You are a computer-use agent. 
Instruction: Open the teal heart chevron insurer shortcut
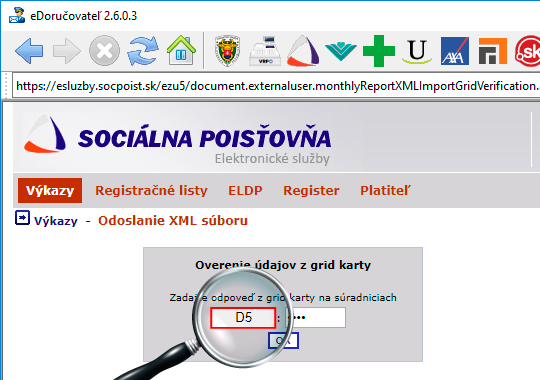(x=341, y=51)
